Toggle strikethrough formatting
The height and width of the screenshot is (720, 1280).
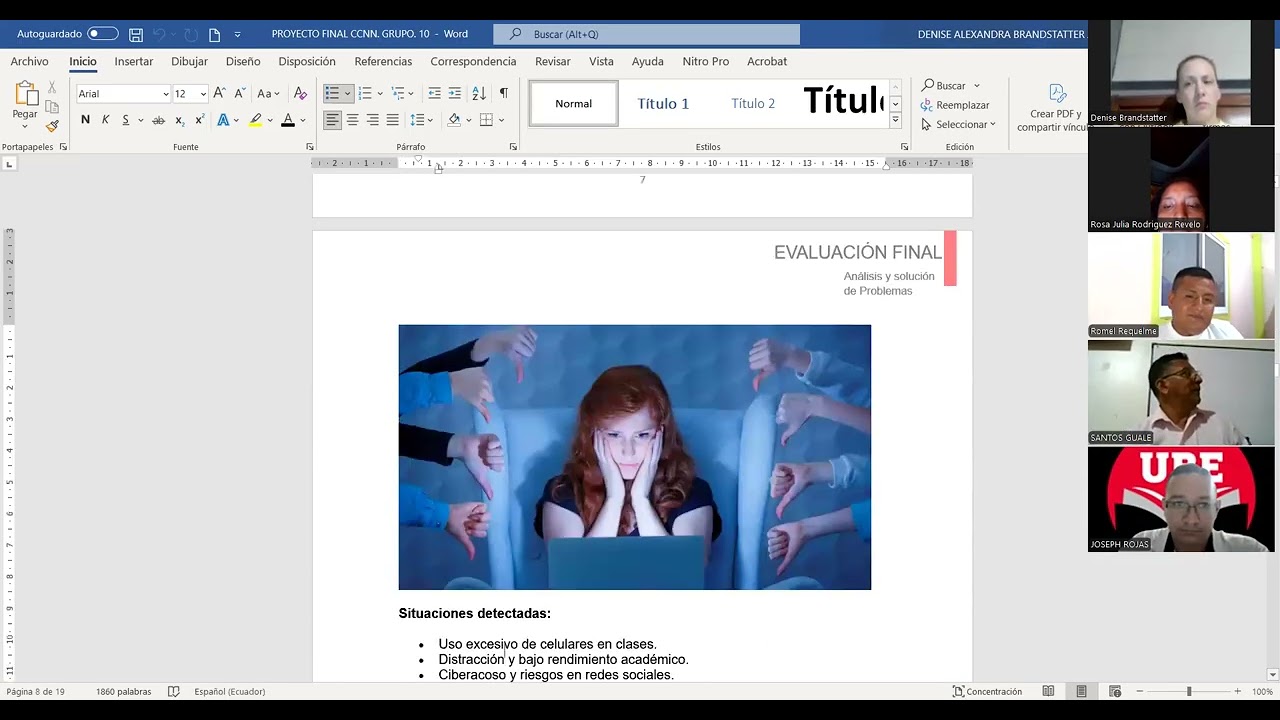(x=158, y=120)
